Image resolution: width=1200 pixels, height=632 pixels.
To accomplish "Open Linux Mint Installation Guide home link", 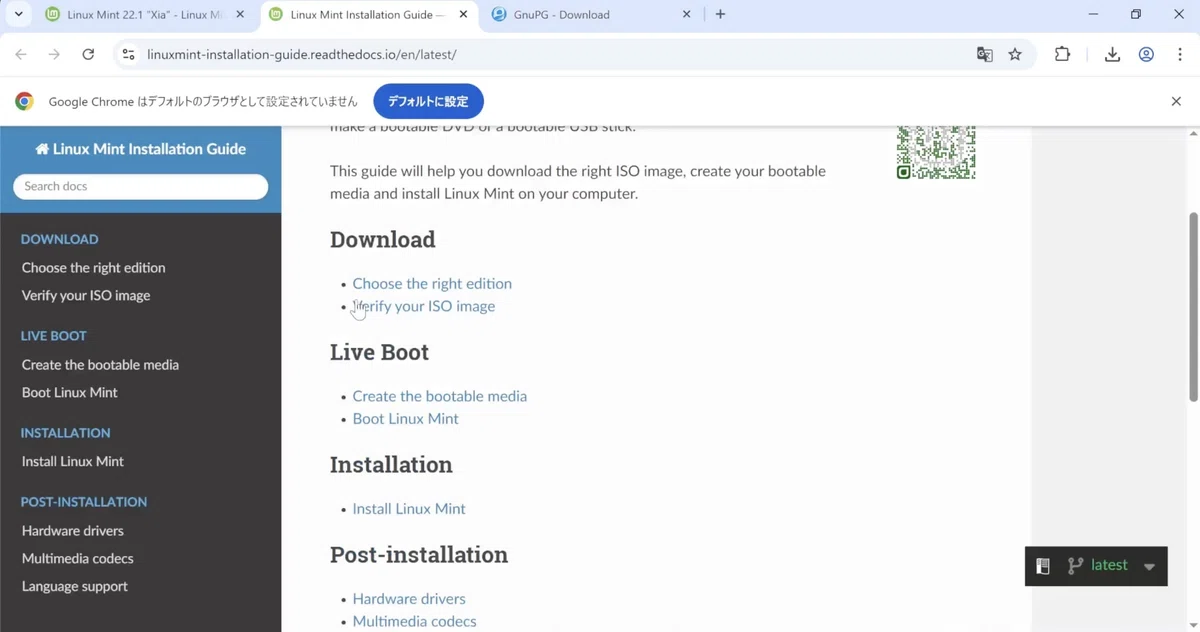I will (x=141, y=149).
